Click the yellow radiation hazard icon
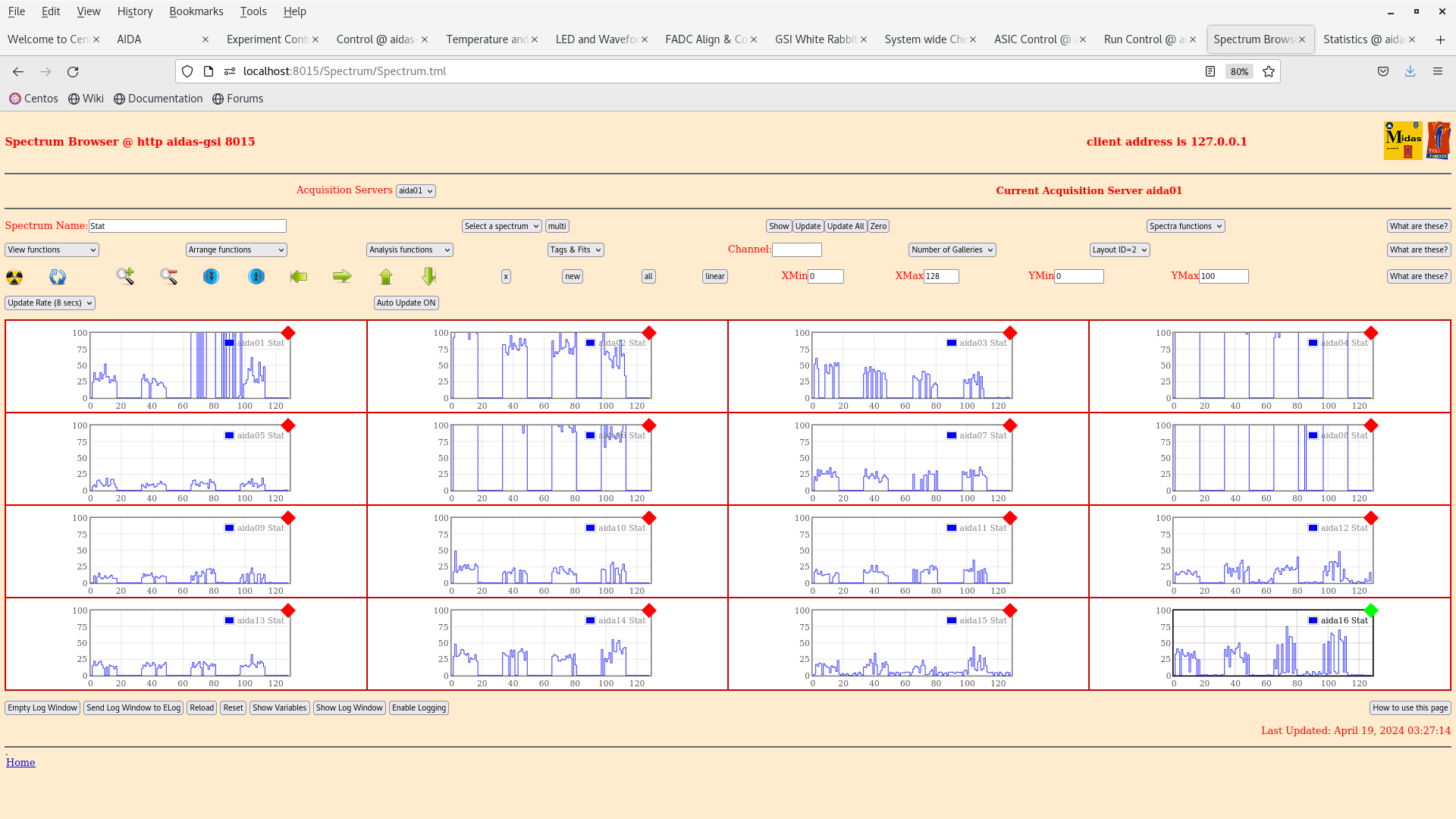 pyautogui.click(x=14, y=277)
